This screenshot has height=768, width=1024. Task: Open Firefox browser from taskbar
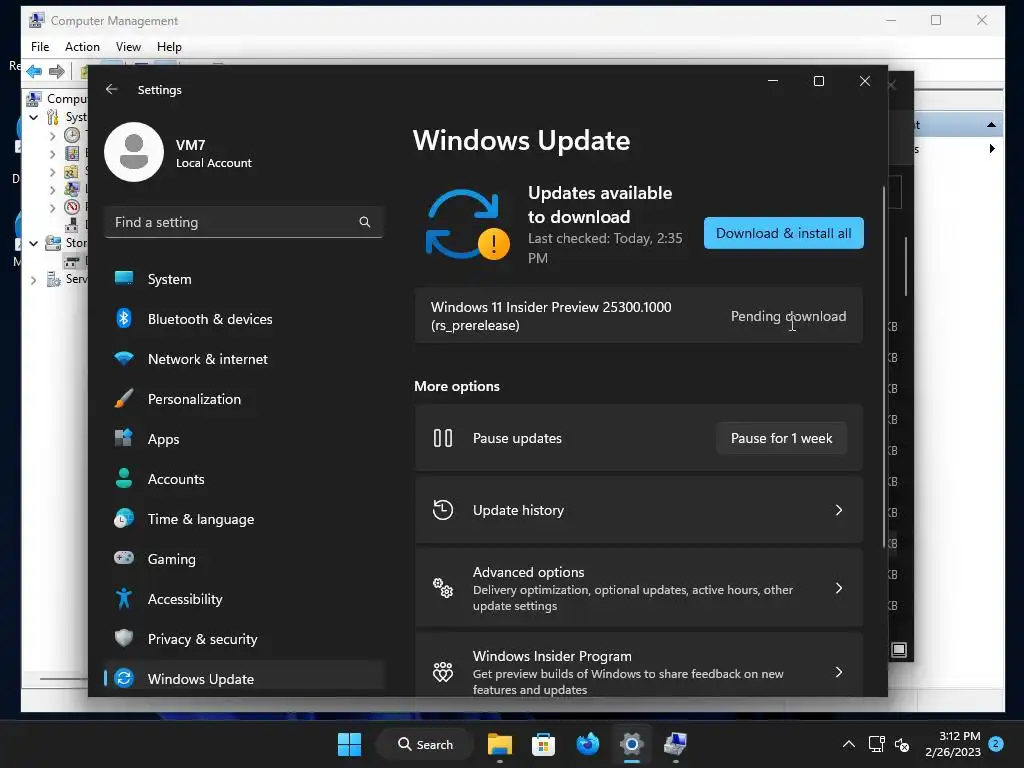point(588,744)
